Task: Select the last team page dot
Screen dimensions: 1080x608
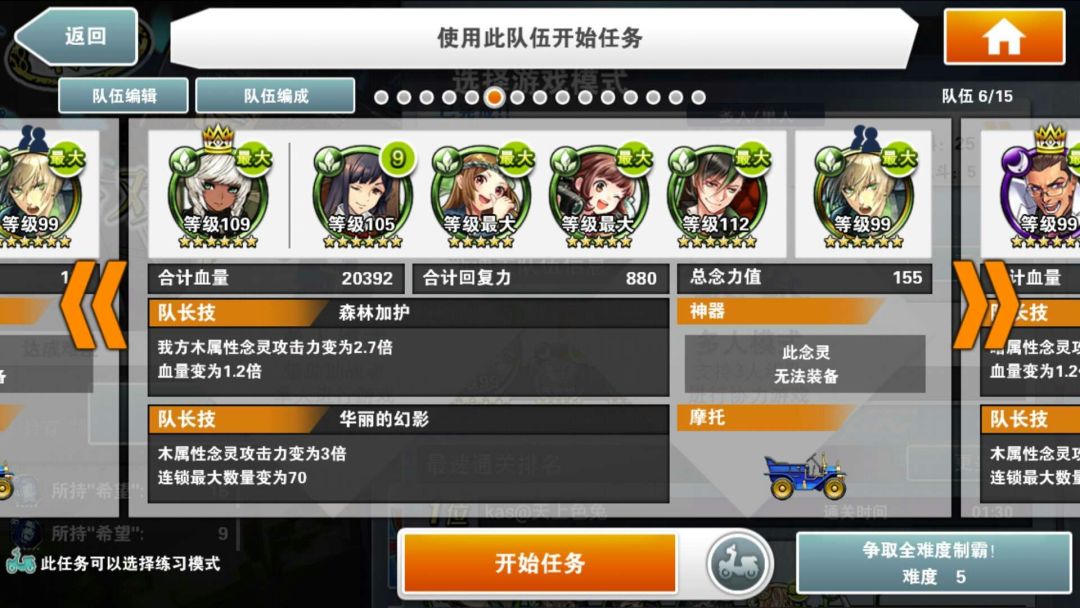Action: coord(698,98)
